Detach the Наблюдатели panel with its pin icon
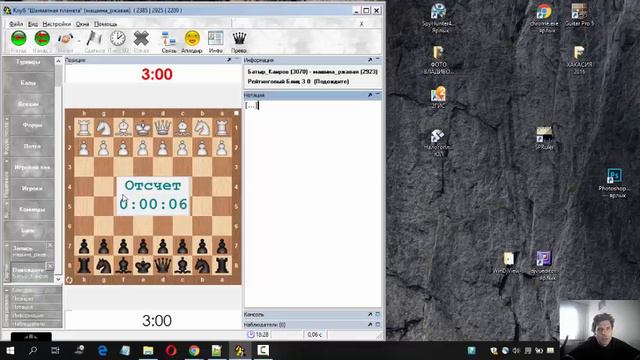Image resolution: width=640 pixels, height=360 pixels. point(370,324)
